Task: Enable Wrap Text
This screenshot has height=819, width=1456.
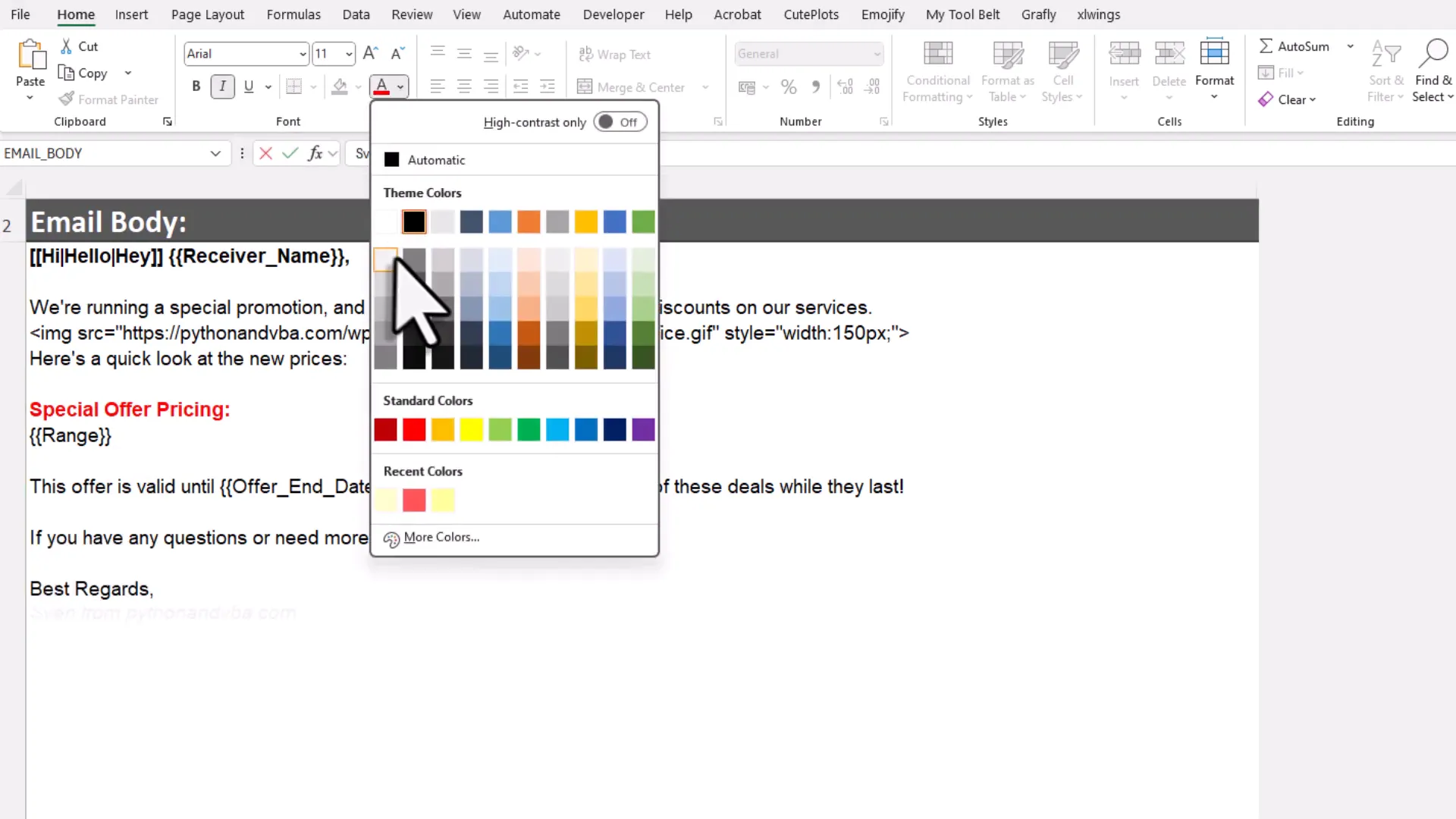Action: [x=615, y=54]
